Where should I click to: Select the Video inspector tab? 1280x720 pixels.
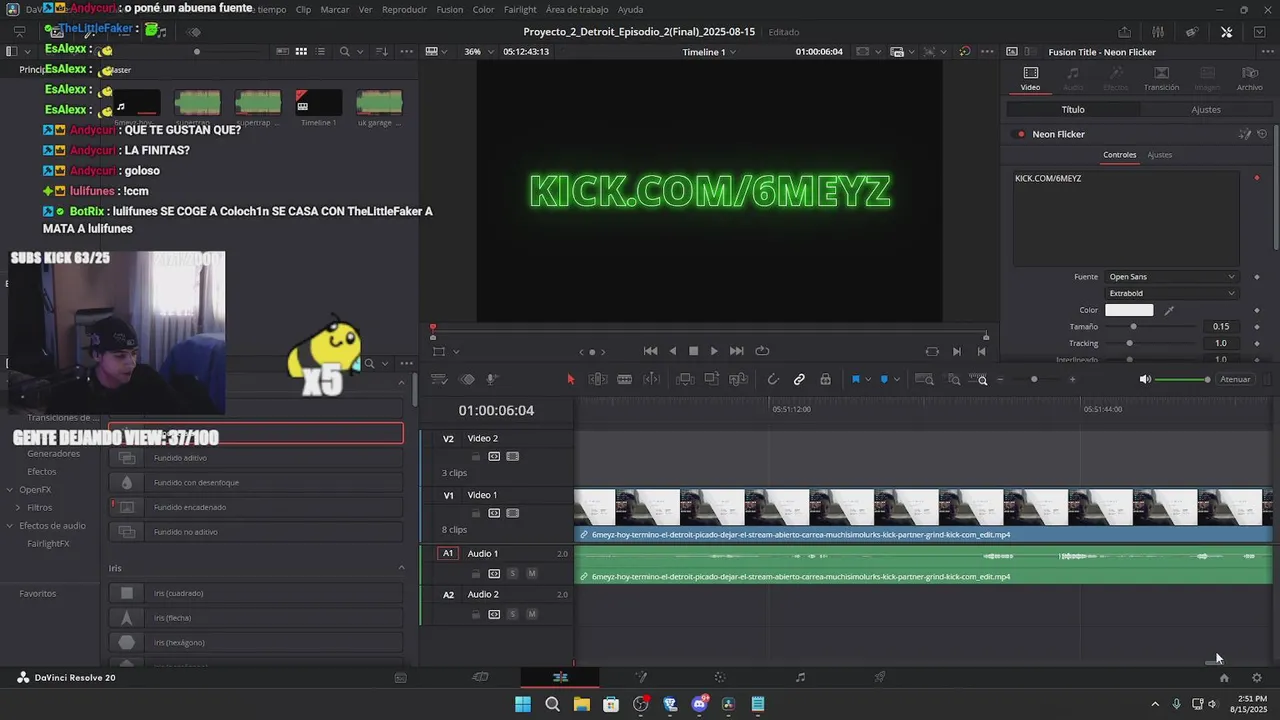[1030, 78]
